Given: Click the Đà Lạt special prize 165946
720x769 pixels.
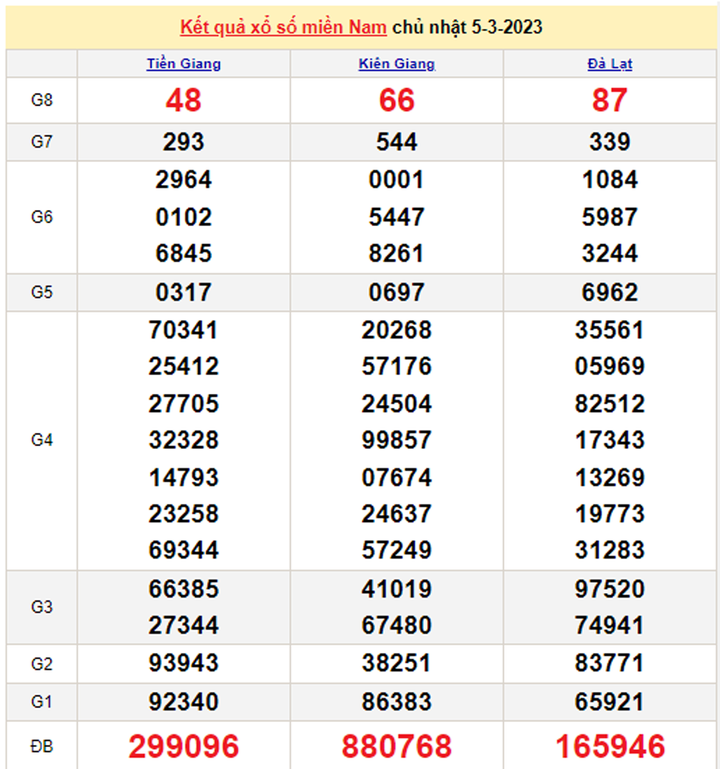Looking at the screenshot, I should 609,746.
